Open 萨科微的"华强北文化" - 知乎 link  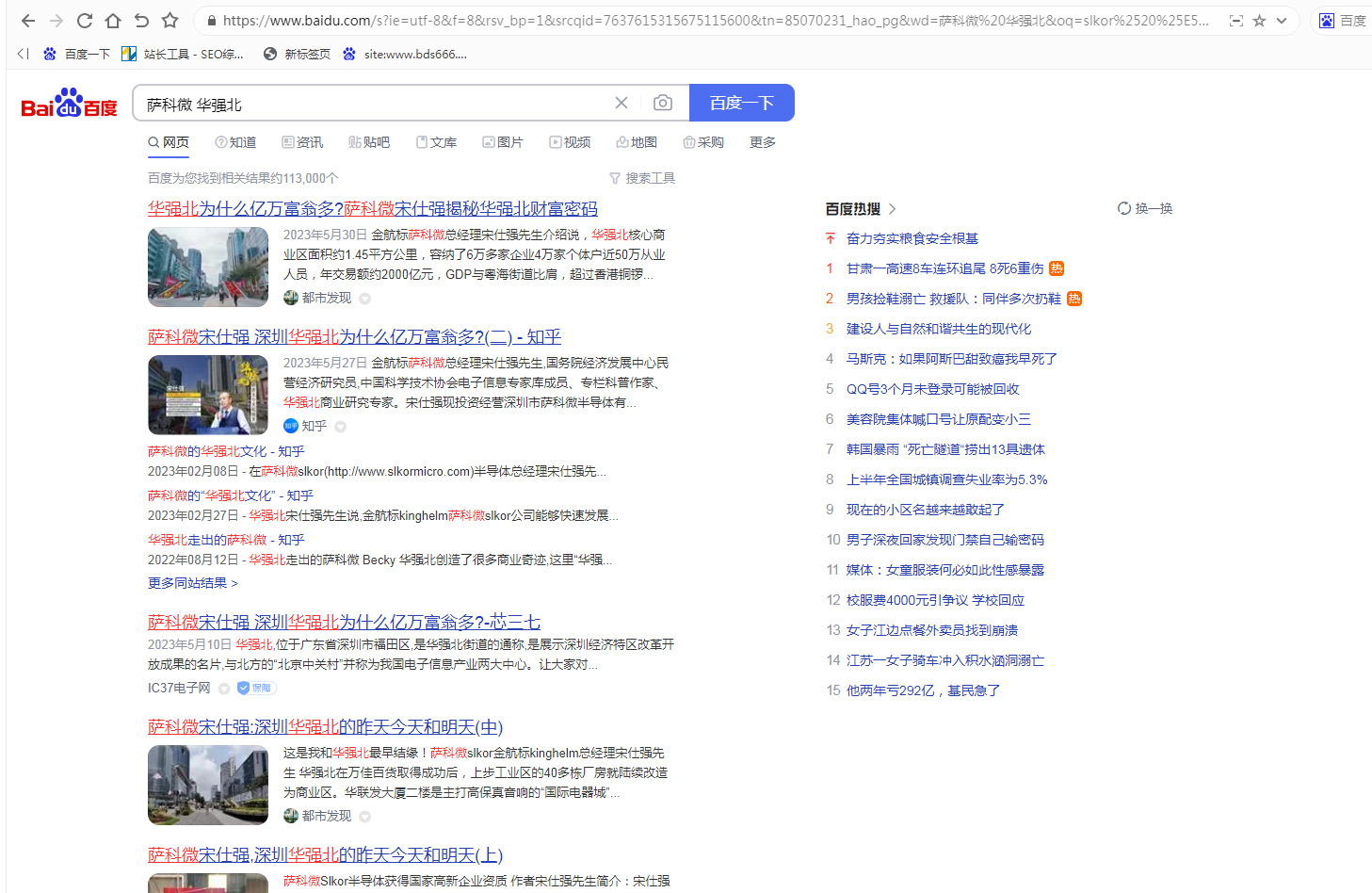(x=231, y=495)
